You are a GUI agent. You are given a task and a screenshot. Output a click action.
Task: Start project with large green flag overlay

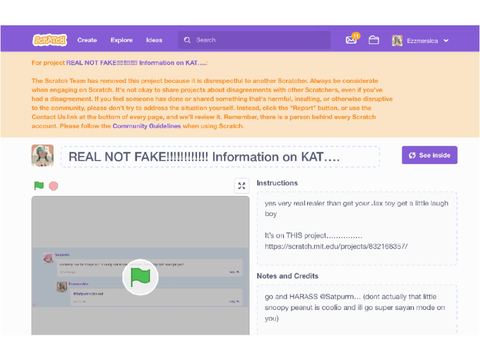(140, 277)
